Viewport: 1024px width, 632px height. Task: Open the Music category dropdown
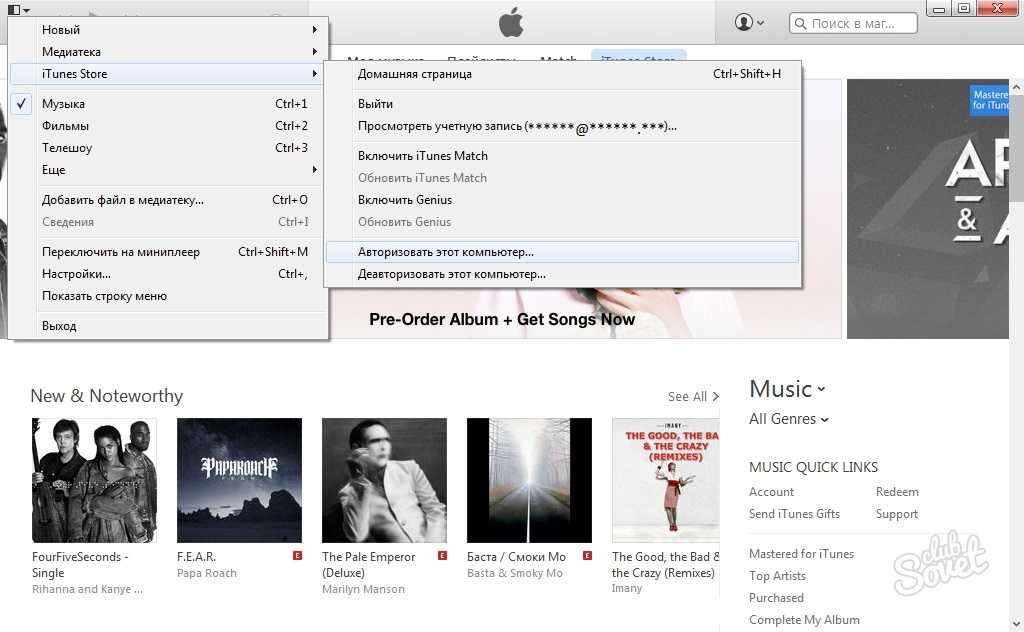pyautogui.click(x=788, y=389)
